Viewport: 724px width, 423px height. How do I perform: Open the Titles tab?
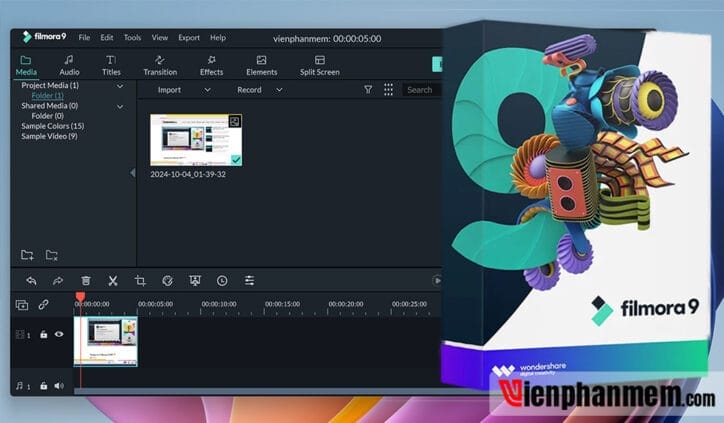tap(111, 66)
